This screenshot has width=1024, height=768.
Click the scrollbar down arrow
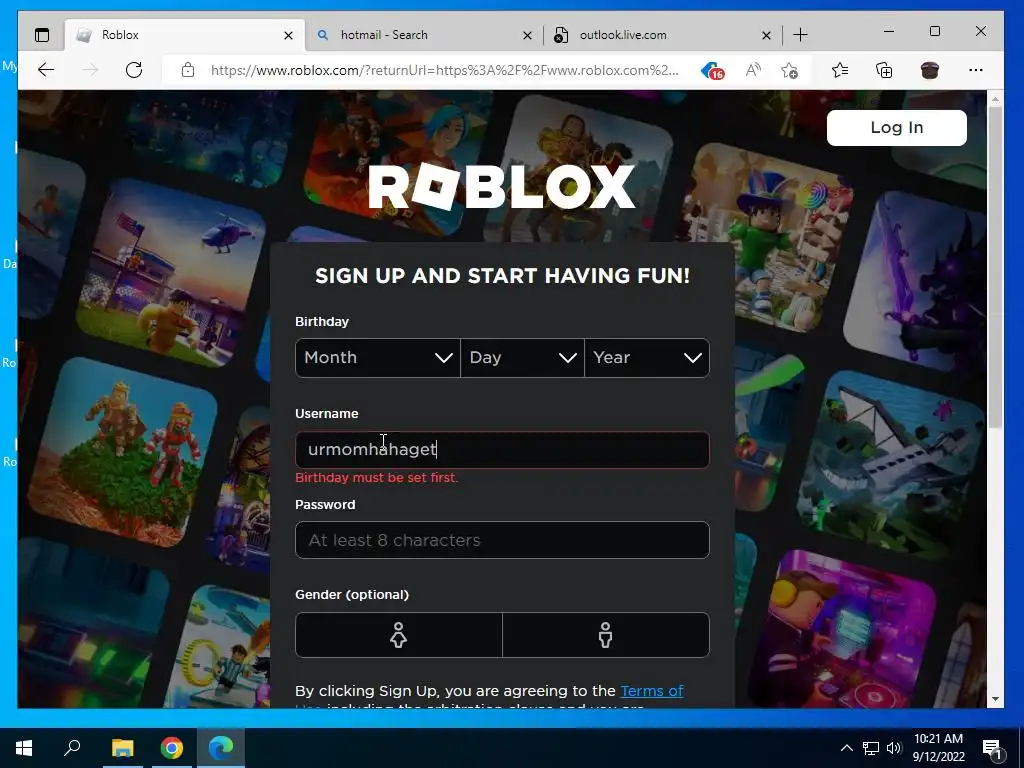click(995, 699)
